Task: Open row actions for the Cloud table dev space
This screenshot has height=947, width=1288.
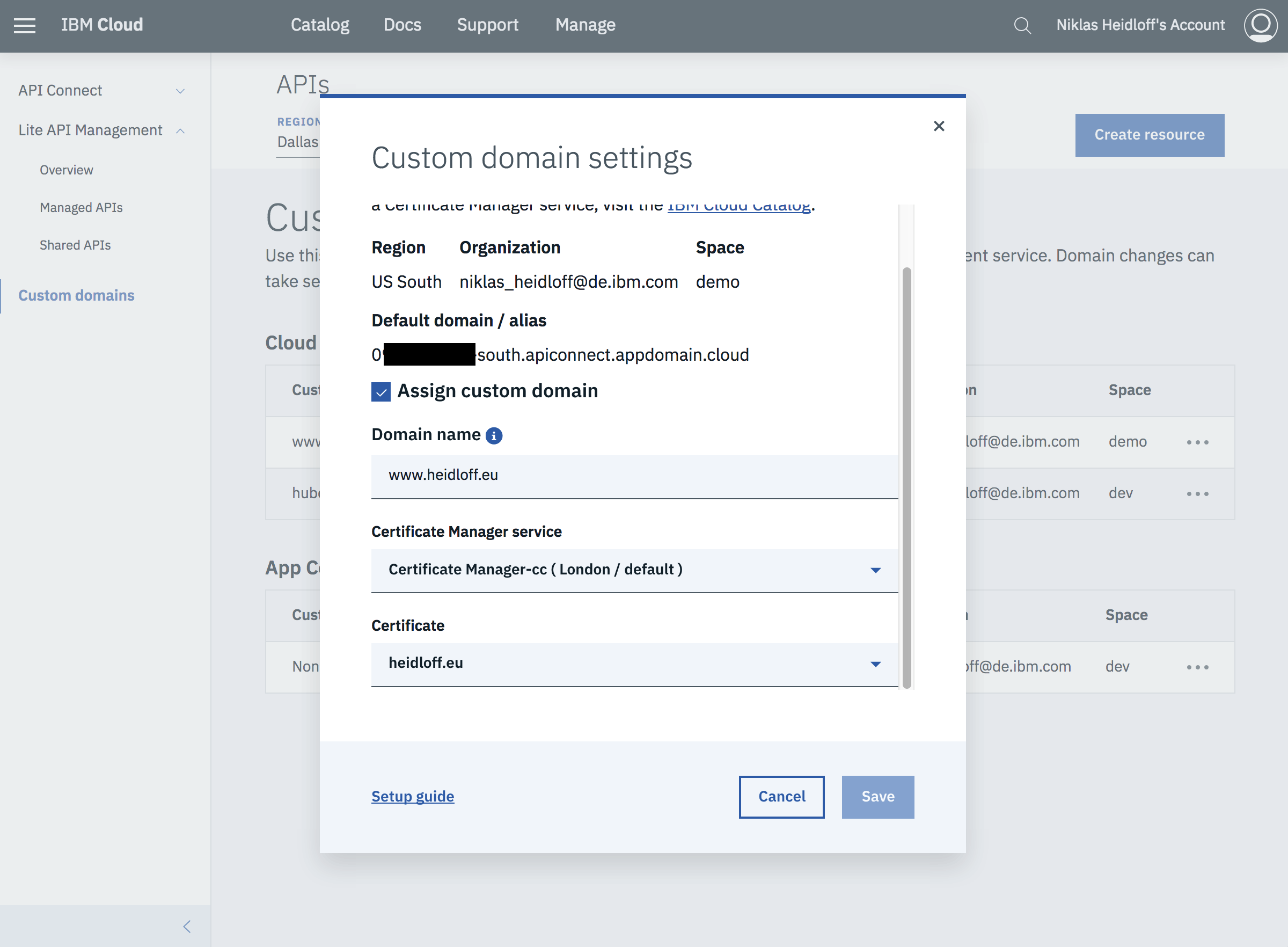Action: point(1197,493)
